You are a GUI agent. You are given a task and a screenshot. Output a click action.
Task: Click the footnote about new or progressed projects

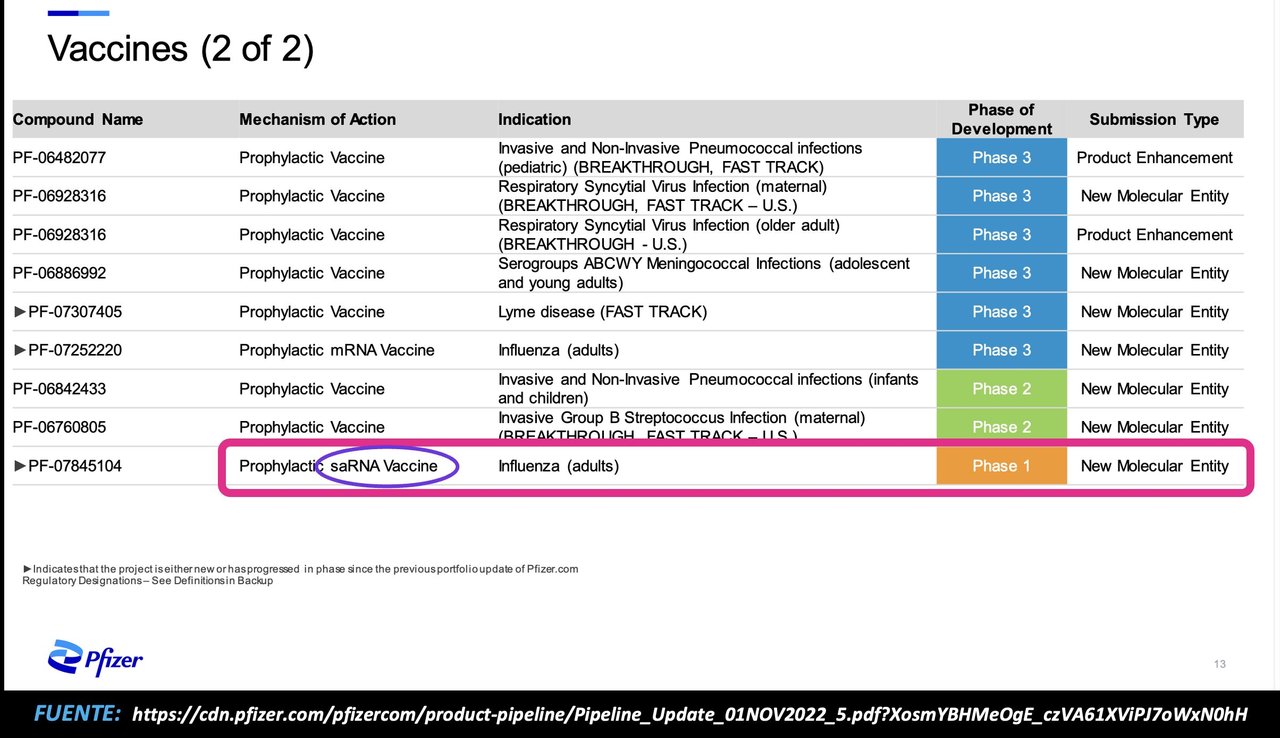coord(300,569)
